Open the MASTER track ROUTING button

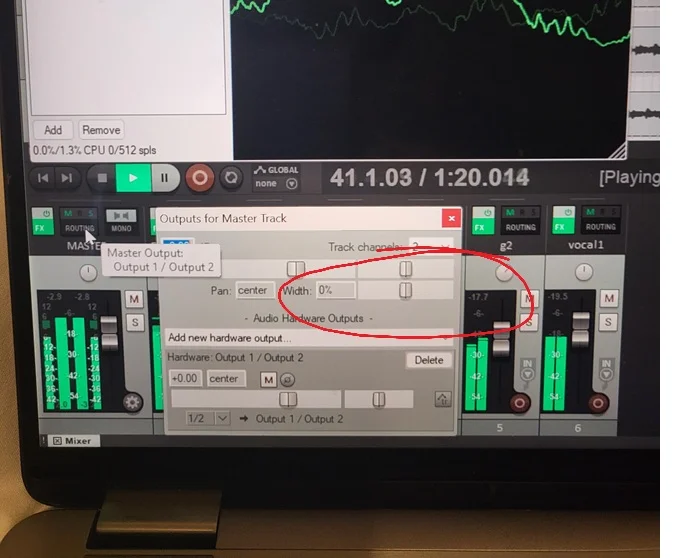point(80,228)
